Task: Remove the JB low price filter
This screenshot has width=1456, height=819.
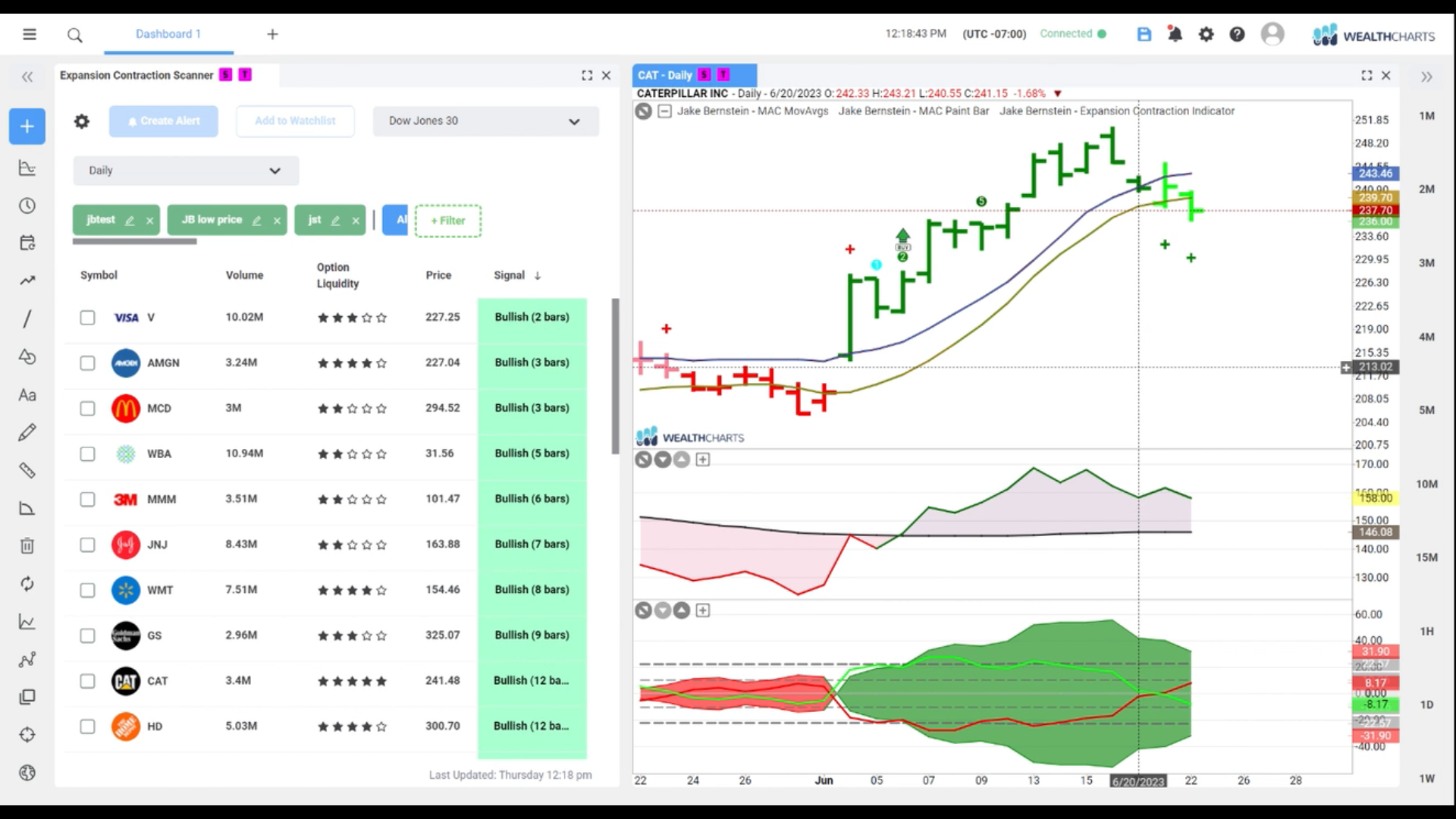Action: (x=277, y=221)
